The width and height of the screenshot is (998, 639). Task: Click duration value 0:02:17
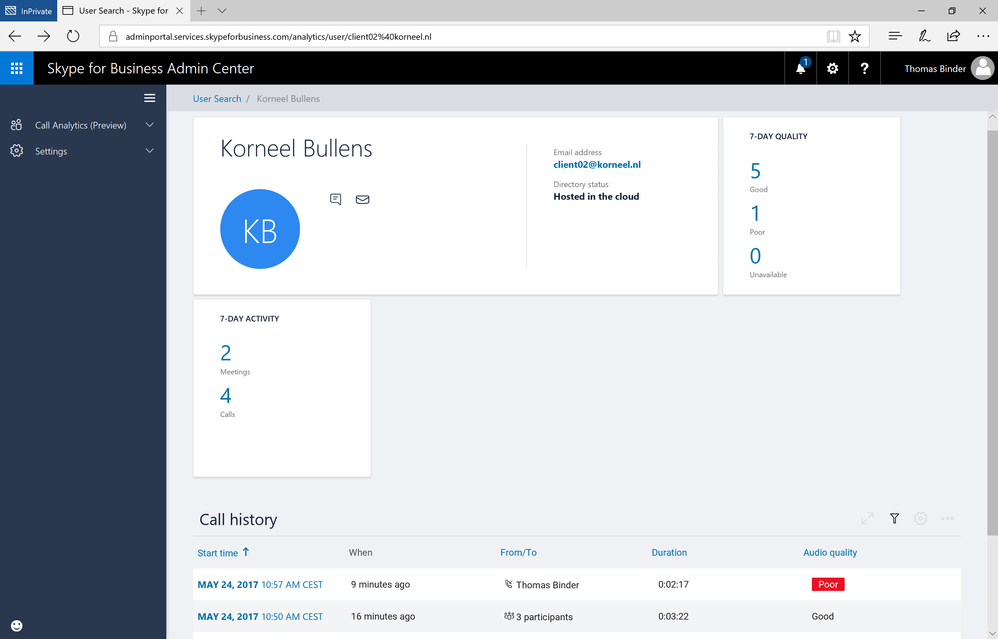point(673,584)
